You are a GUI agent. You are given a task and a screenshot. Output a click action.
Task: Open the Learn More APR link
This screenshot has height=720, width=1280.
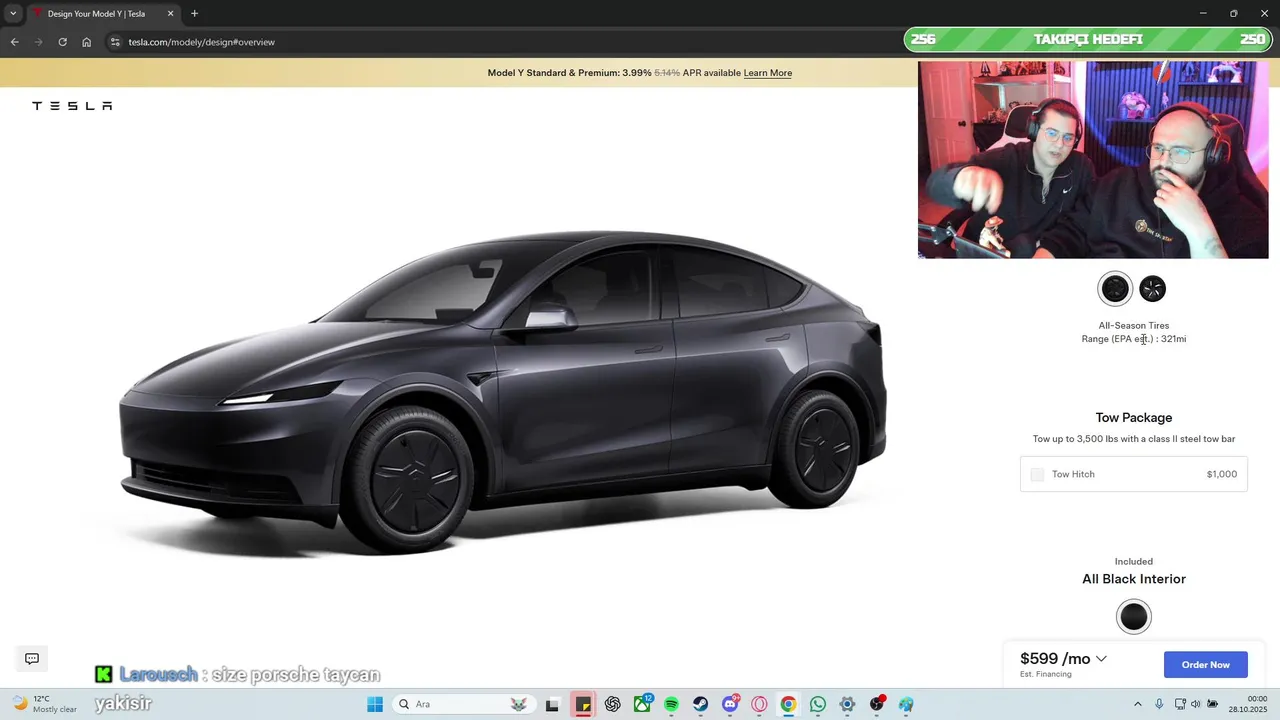pyautogui.click(x=767, y=73)
